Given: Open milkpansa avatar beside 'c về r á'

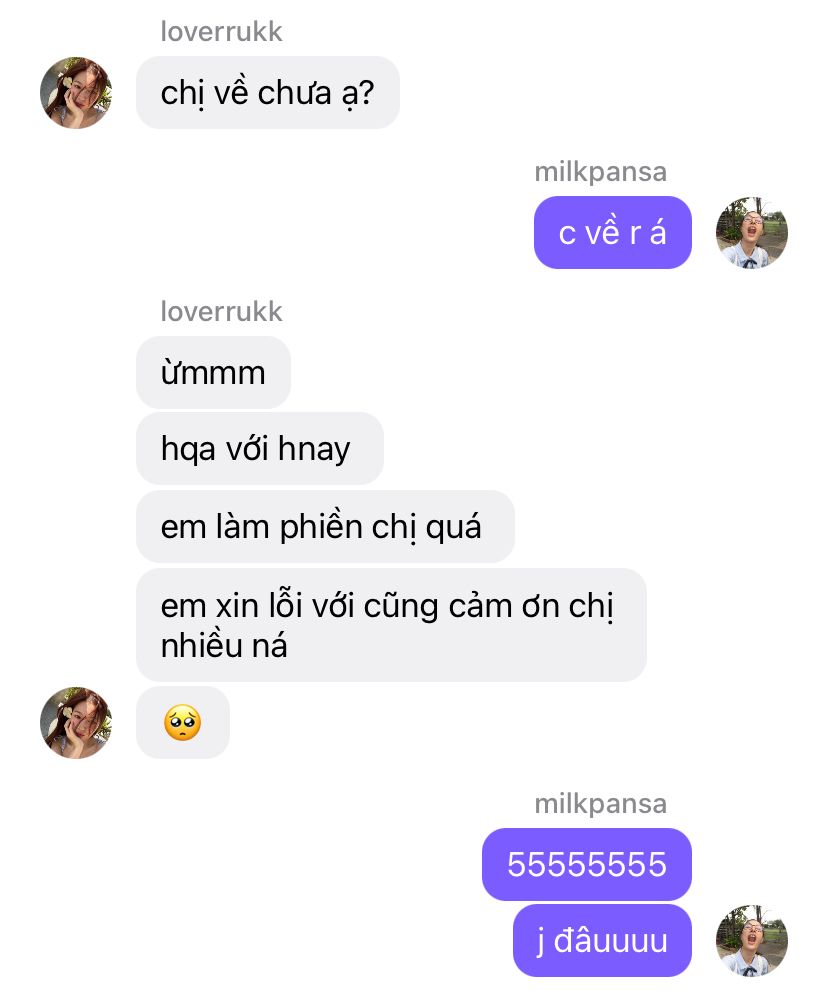Looking at the screenshot, I should click(x=752, y=233).
